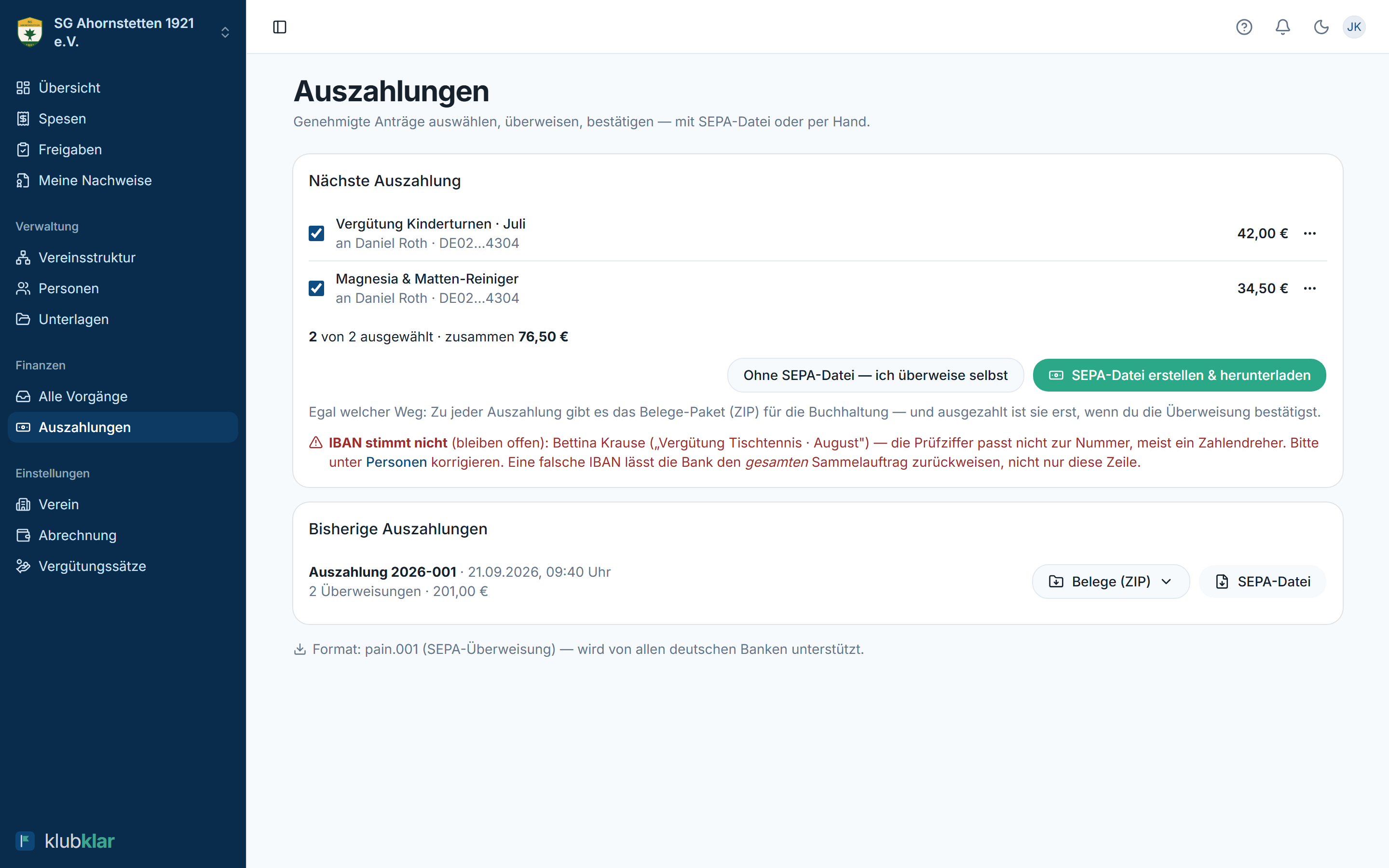
Task: Open the Belege (ZIP) dropdown
Action: pos(1110,582)
